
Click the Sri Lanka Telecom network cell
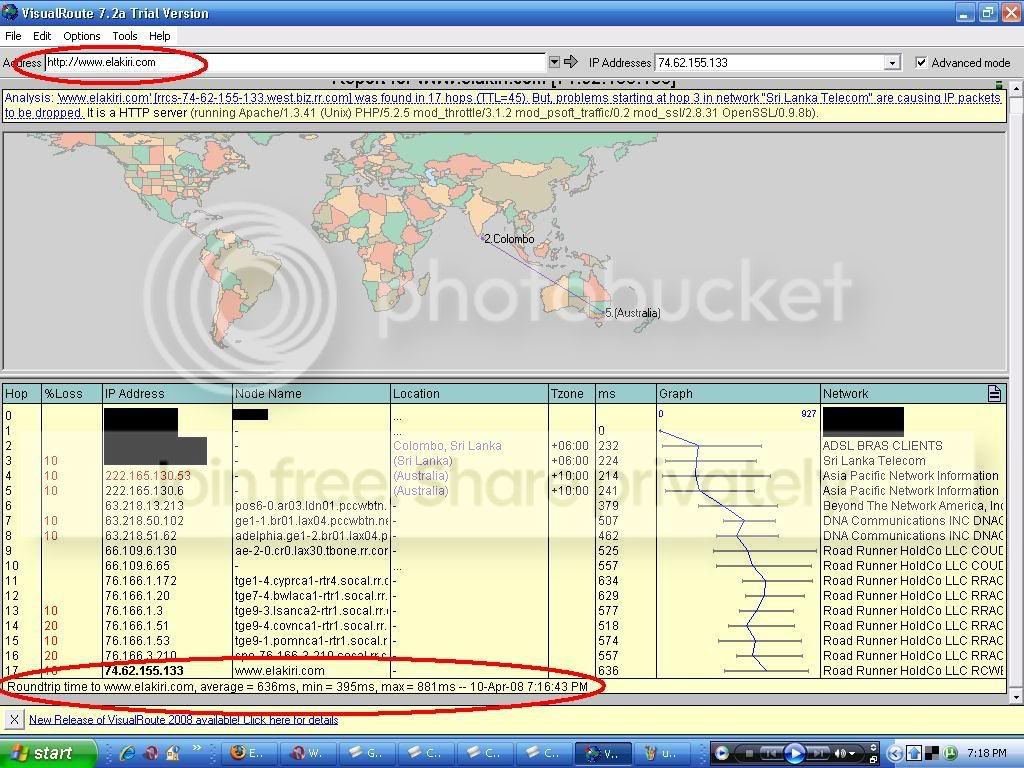click(x=874, y=460)
